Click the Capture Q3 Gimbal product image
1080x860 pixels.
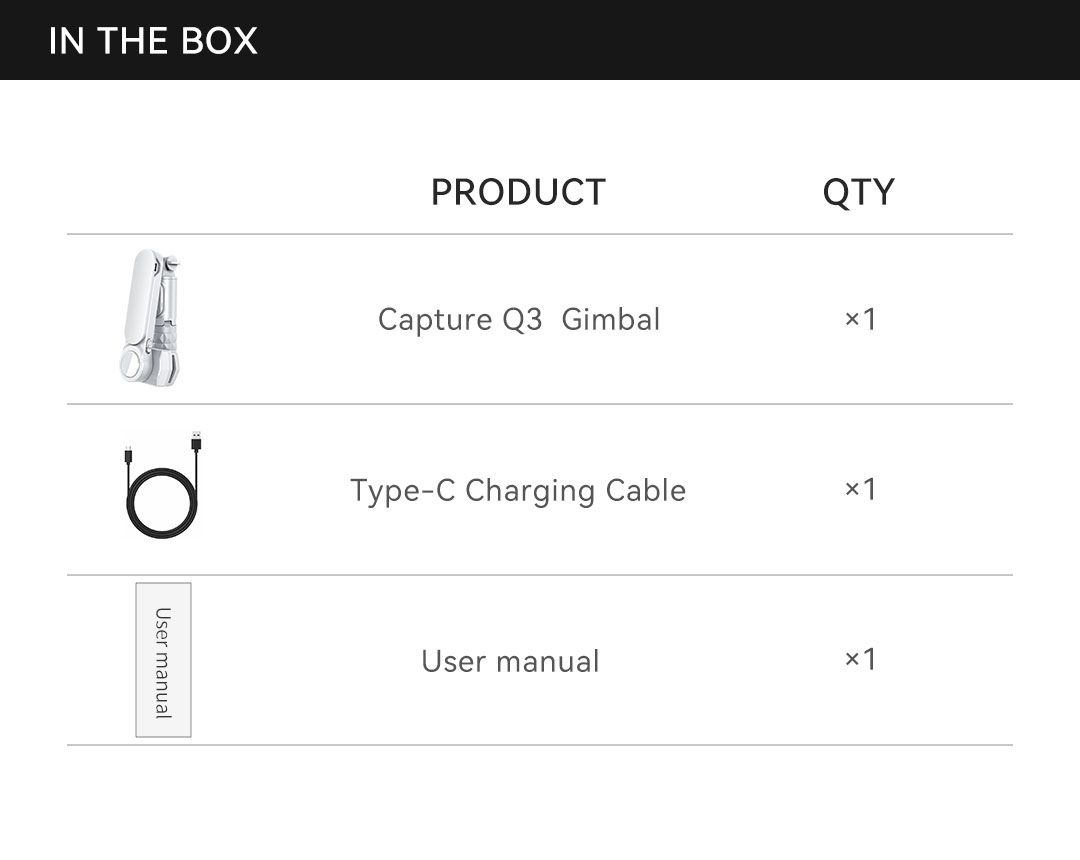(x=150, y=317)
